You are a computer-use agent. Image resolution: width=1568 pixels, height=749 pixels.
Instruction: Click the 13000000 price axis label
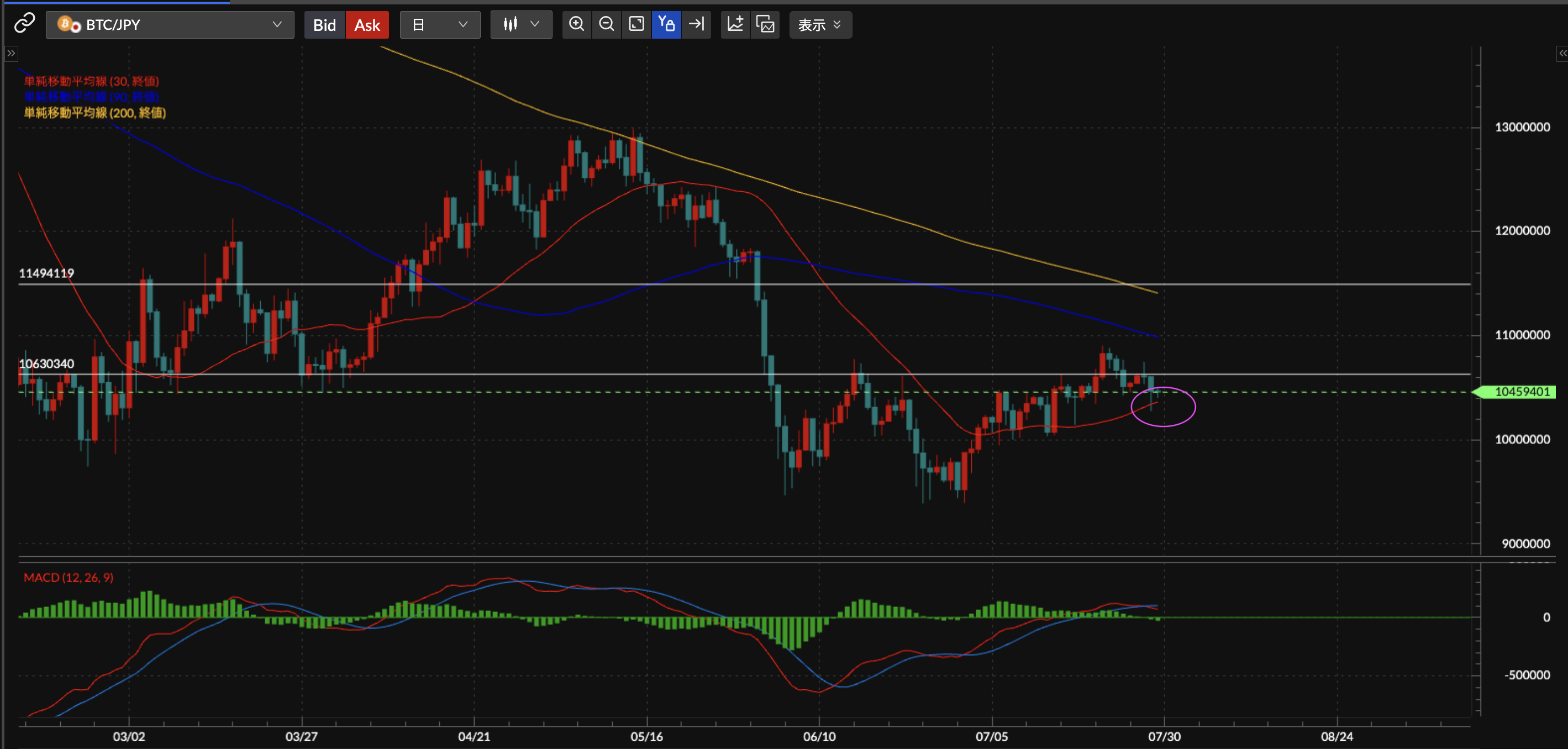pyautogui.click(x=1522, y=127)
